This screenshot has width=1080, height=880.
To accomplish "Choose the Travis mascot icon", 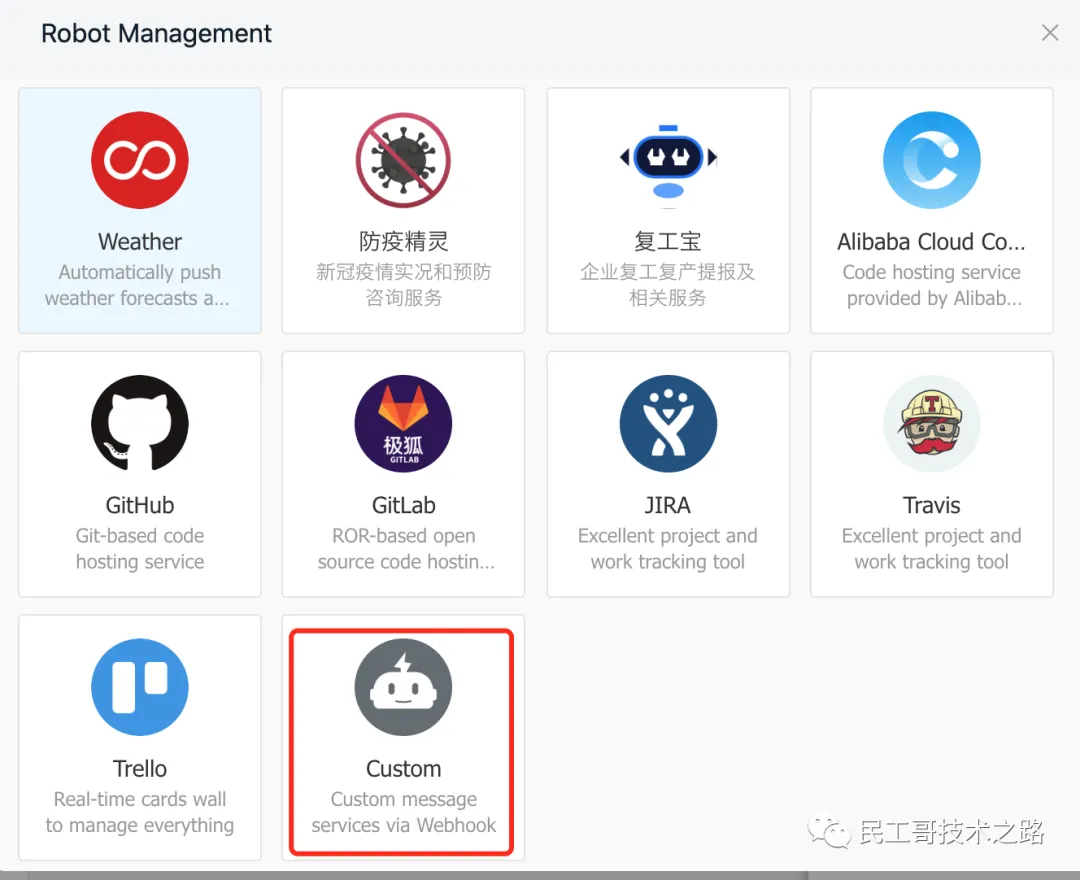I will coord(932,423).
